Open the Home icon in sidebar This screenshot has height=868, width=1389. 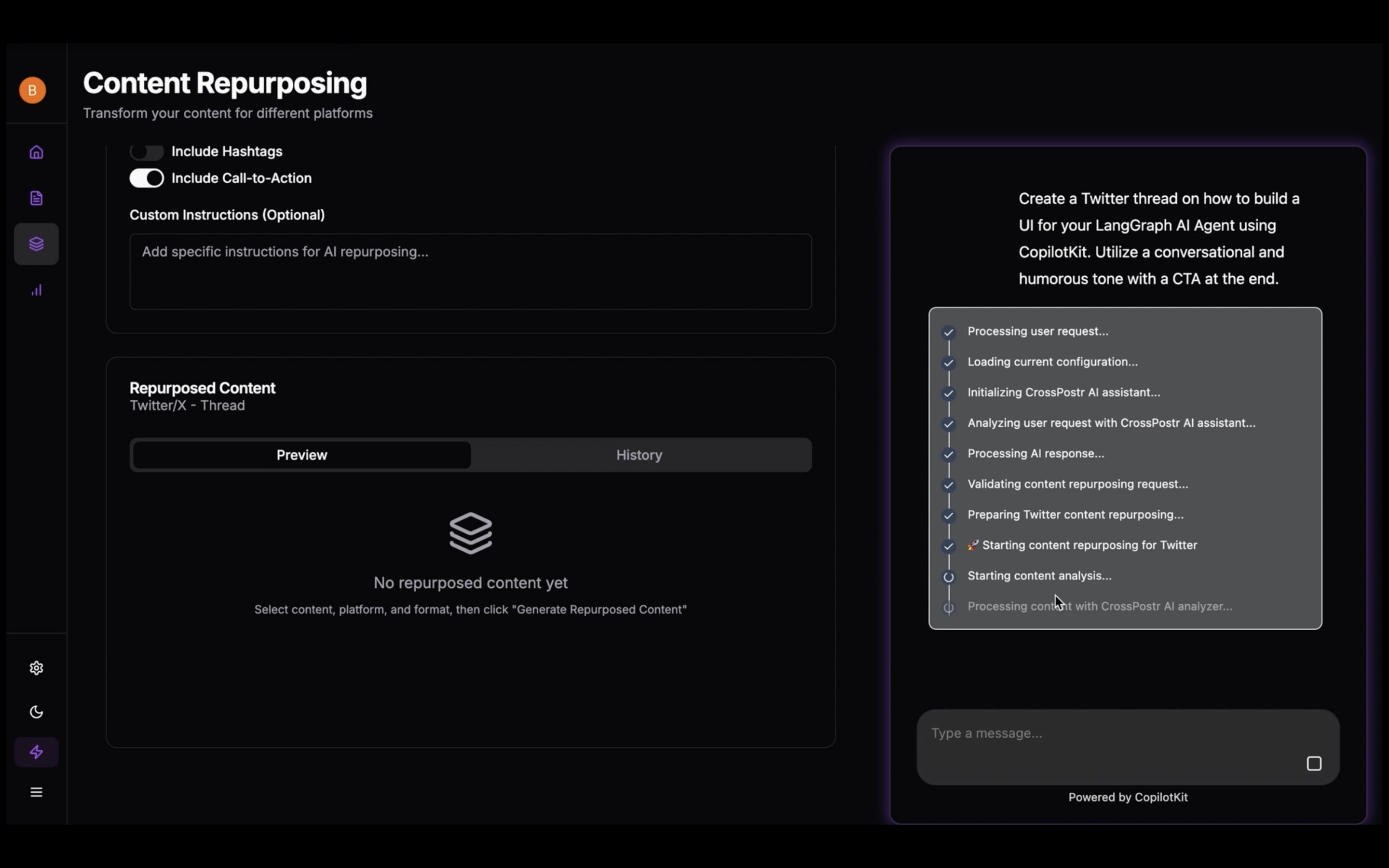(36, 152)
